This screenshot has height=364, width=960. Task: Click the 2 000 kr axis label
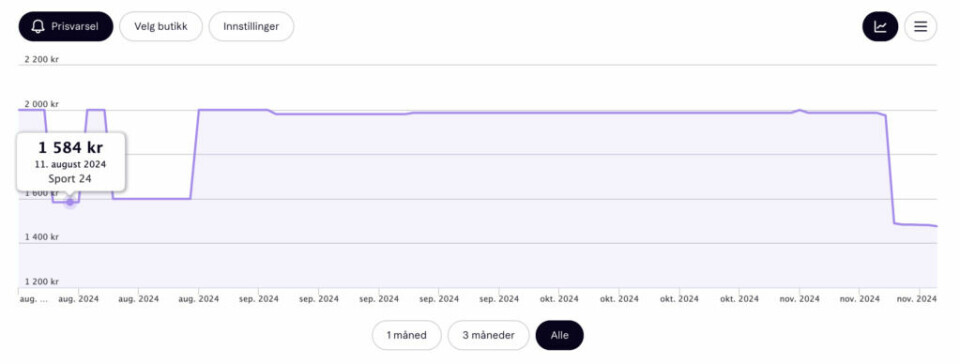pos(42,104)
